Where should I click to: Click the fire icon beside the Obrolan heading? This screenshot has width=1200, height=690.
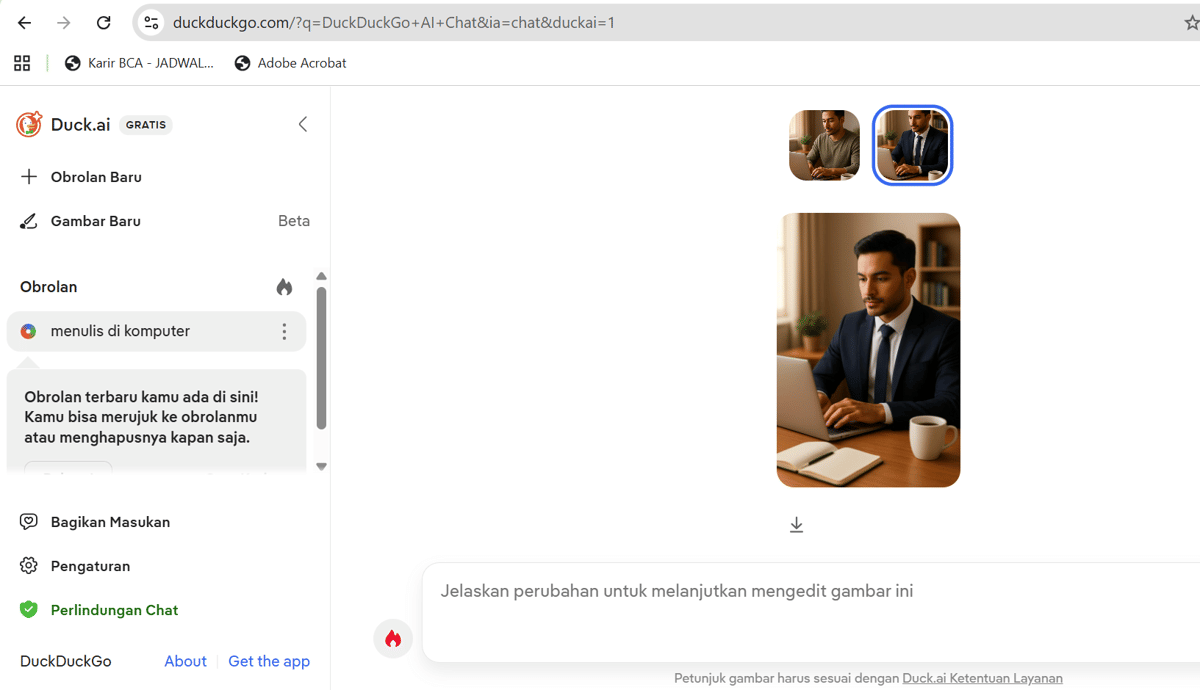[284, 286]
